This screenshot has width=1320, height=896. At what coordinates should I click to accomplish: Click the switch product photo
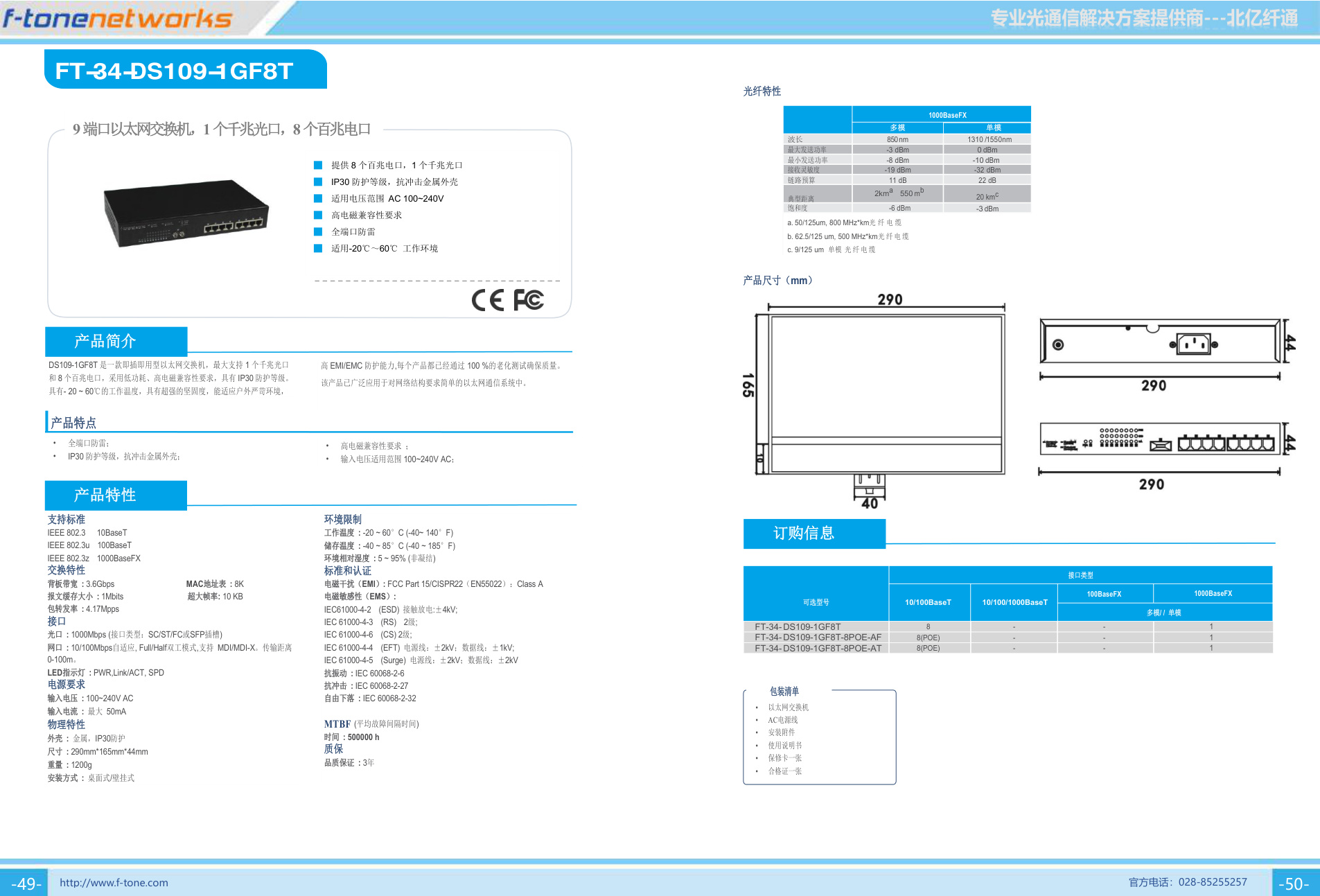pyautogui.click(x=184, y=215)
